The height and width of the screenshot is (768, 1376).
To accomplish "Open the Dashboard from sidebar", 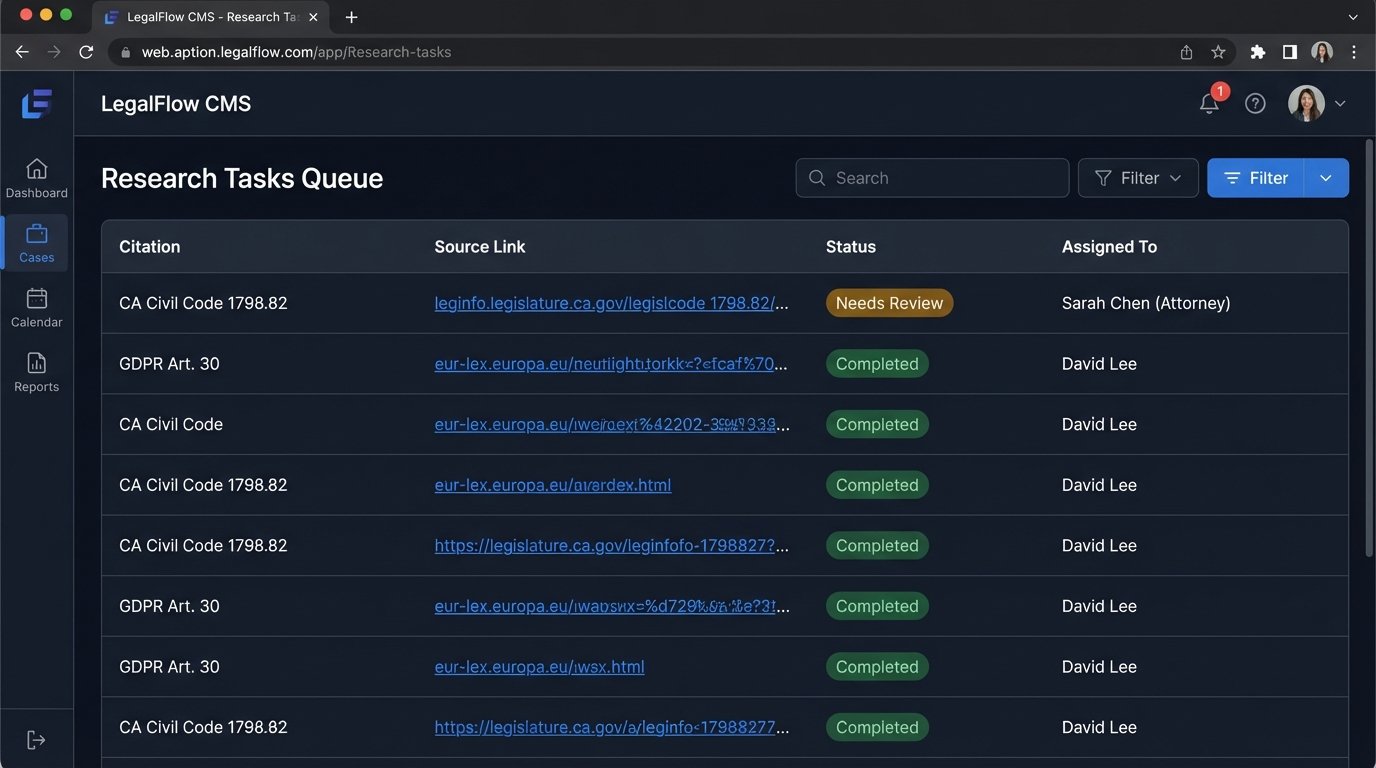I will tap(36, 178).
